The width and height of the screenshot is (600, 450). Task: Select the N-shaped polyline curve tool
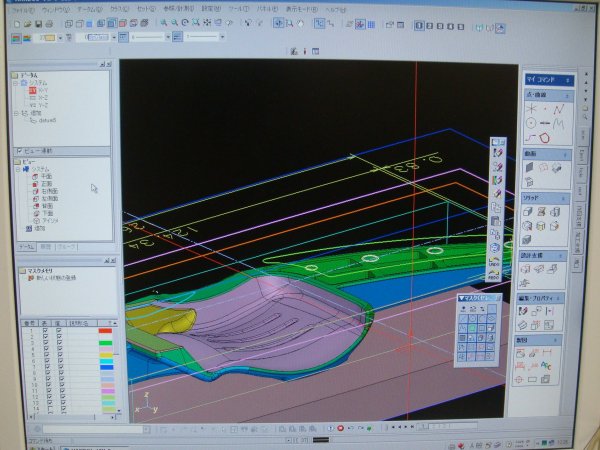click(x=559, y=109)
